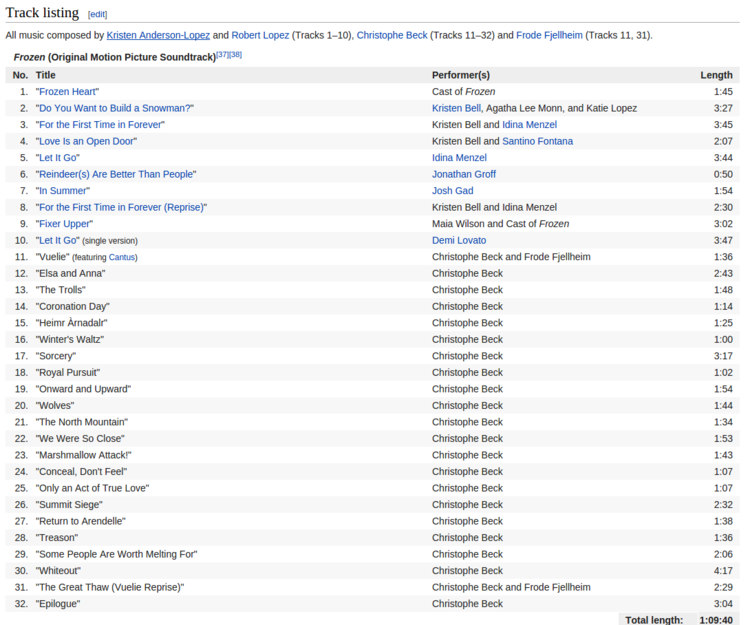750x625 pixels.
Task: Click the "The North Mountain" track title
Action: (x=82, y=422)
